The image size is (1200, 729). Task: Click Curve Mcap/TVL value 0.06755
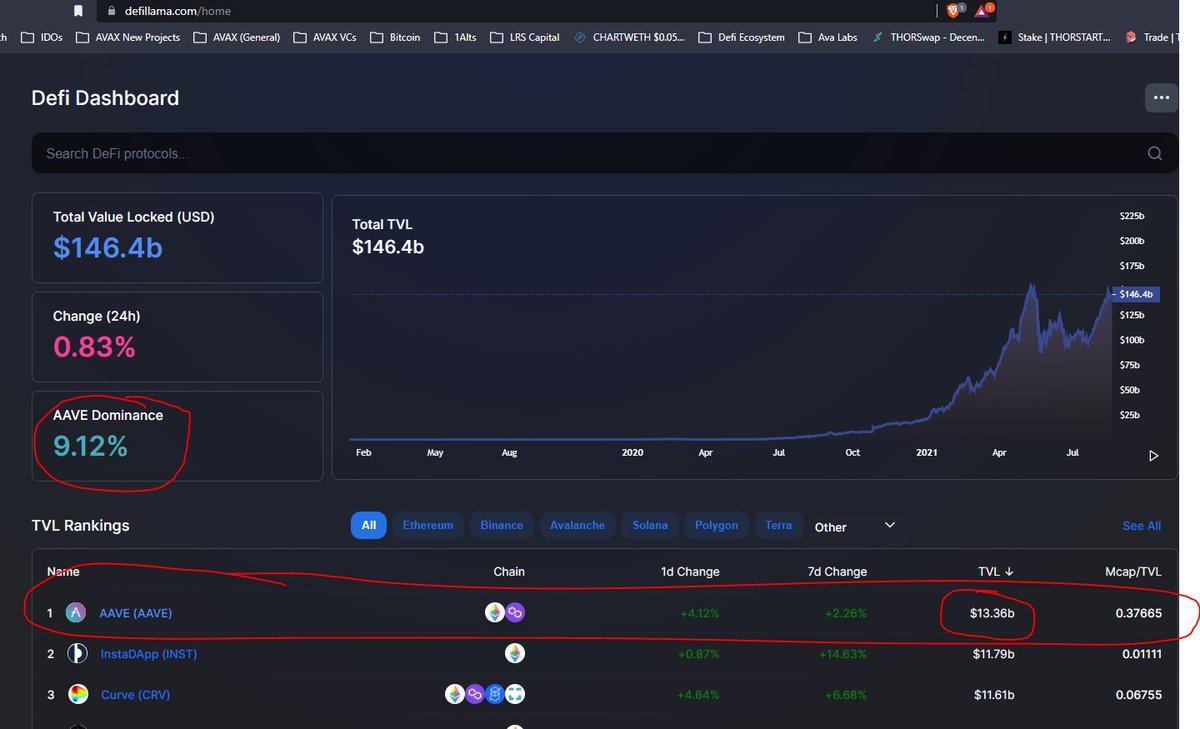pyautogui.click(x=1139, y=695)
